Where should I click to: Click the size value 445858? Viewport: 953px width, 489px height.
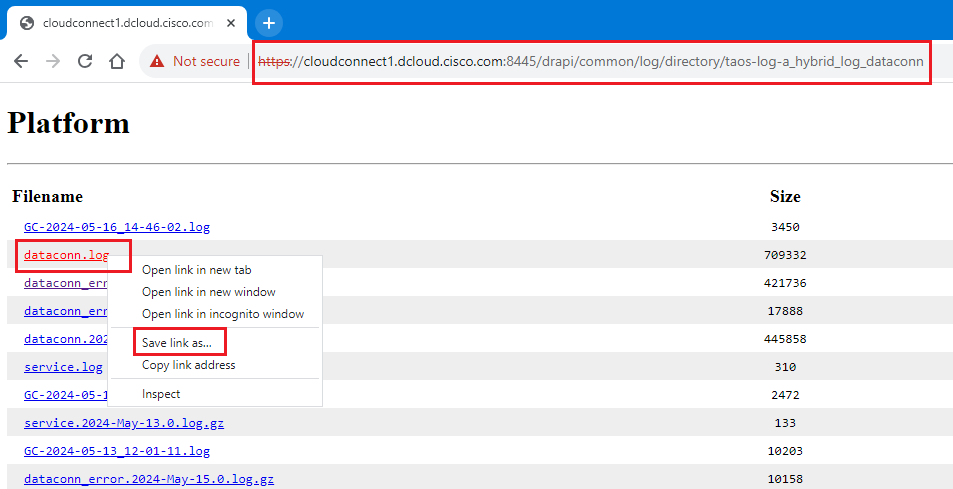[785, 339]
